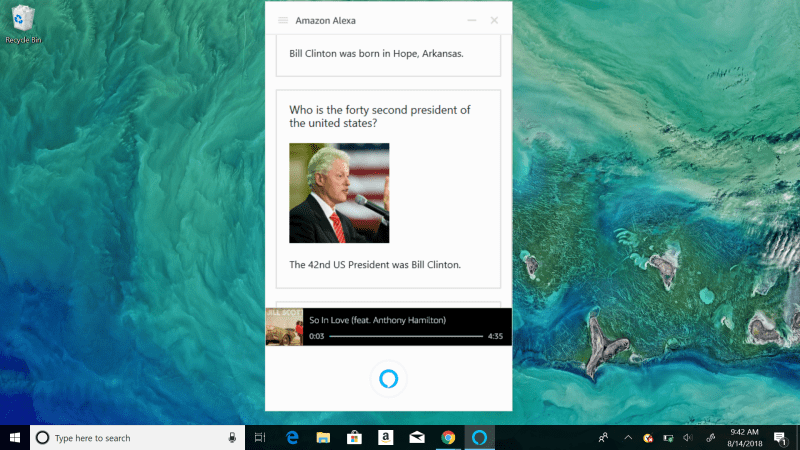Click the Bill Clinton photo
Screen dimensions: 800x450
339,193
